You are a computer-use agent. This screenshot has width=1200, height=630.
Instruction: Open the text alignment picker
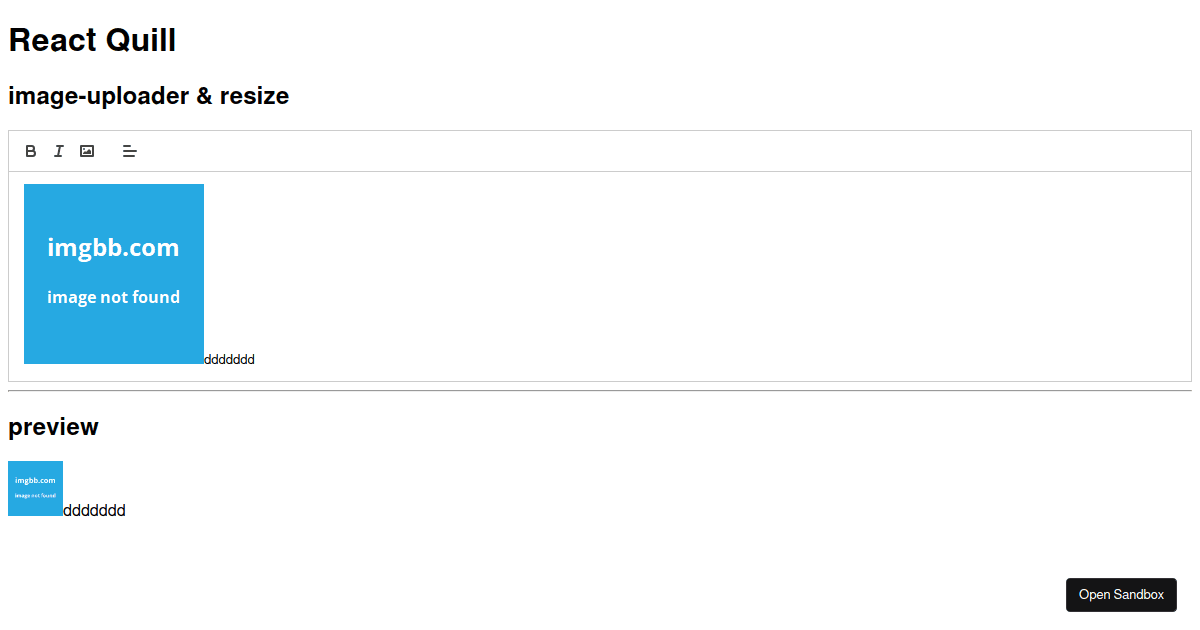pyautogui.click(x=130, y=151)
